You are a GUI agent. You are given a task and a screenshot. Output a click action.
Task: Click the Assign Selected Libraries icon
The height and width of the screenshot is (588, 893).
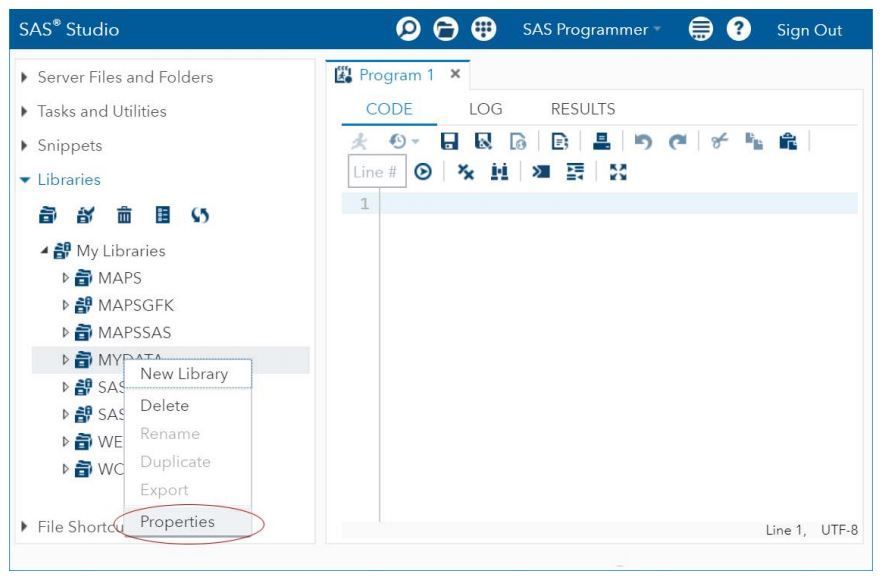85,215
